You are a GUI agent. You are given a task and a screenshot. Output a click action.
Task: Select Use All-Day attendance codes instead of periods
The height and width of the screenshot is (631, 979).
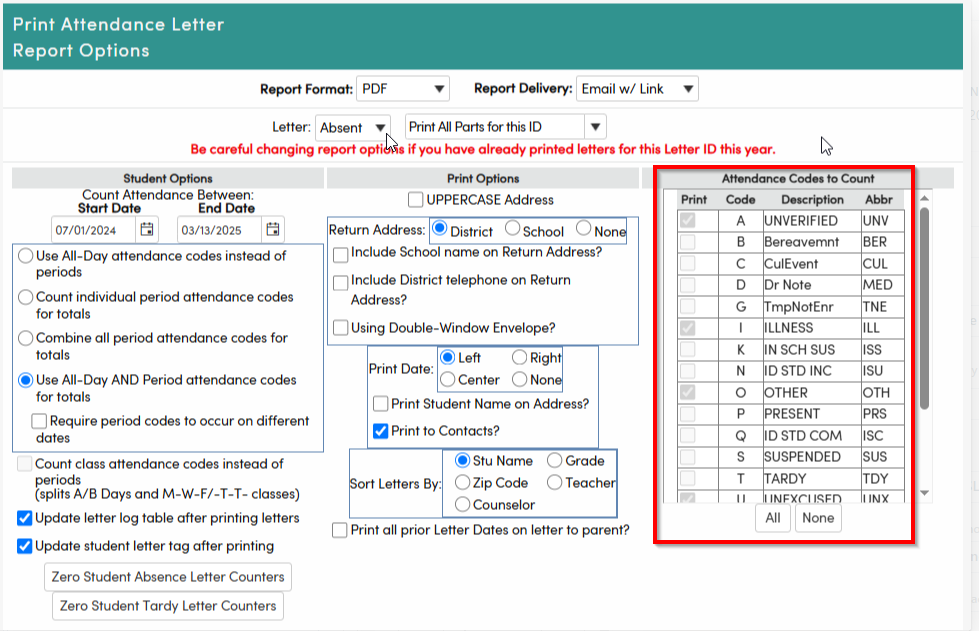click(x=26, y=256)
